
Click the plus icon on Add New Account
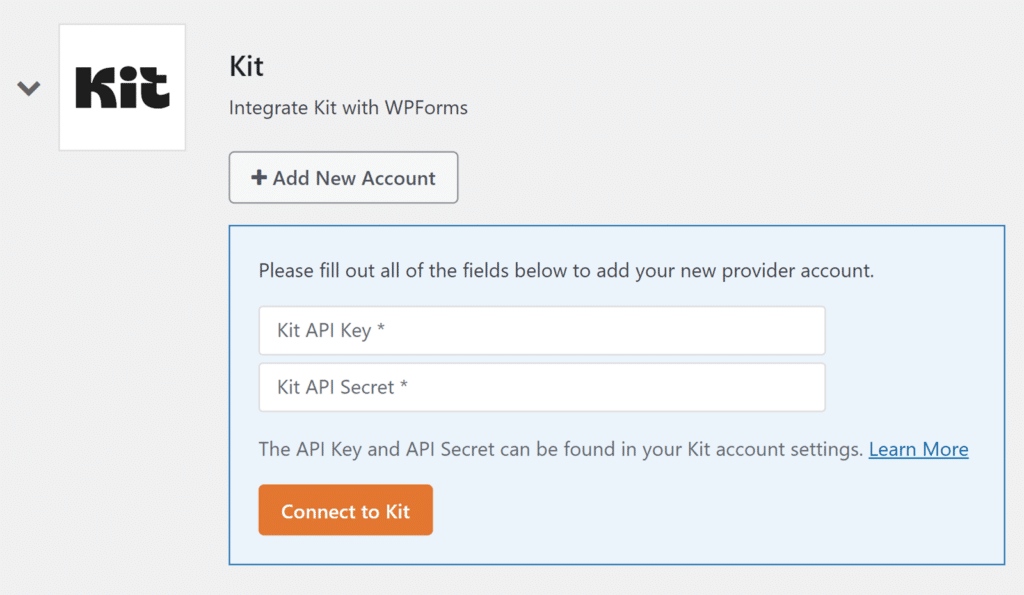point(259,178)
